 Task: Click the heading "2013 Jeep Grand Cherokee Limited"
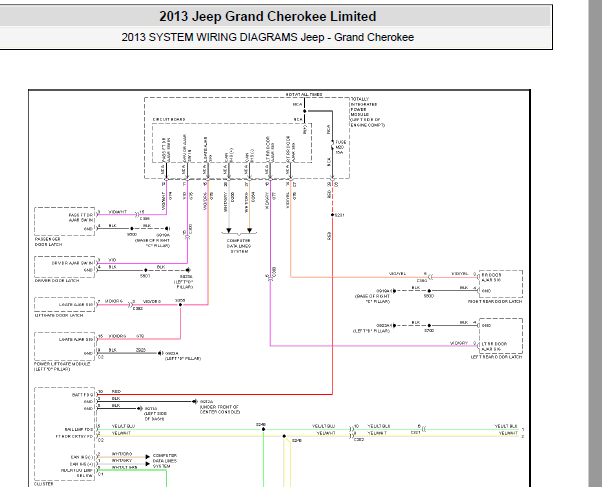click(268, 17)
